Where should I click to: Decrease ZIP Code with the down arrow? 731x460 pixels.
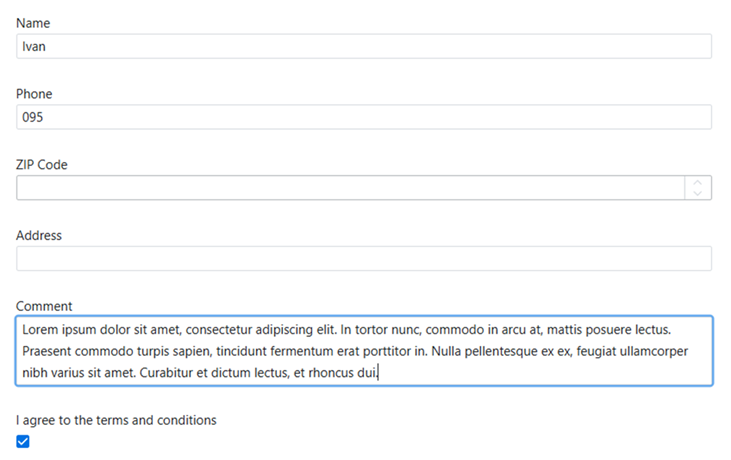click(x=697, y=193)
